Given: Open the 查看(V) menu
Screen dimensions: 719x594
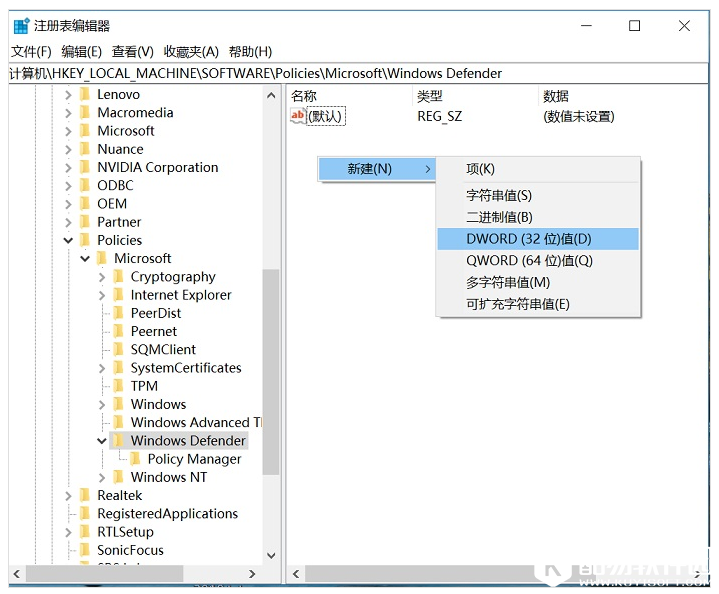Looking at the screenshot, I should (x=133, y=52).
